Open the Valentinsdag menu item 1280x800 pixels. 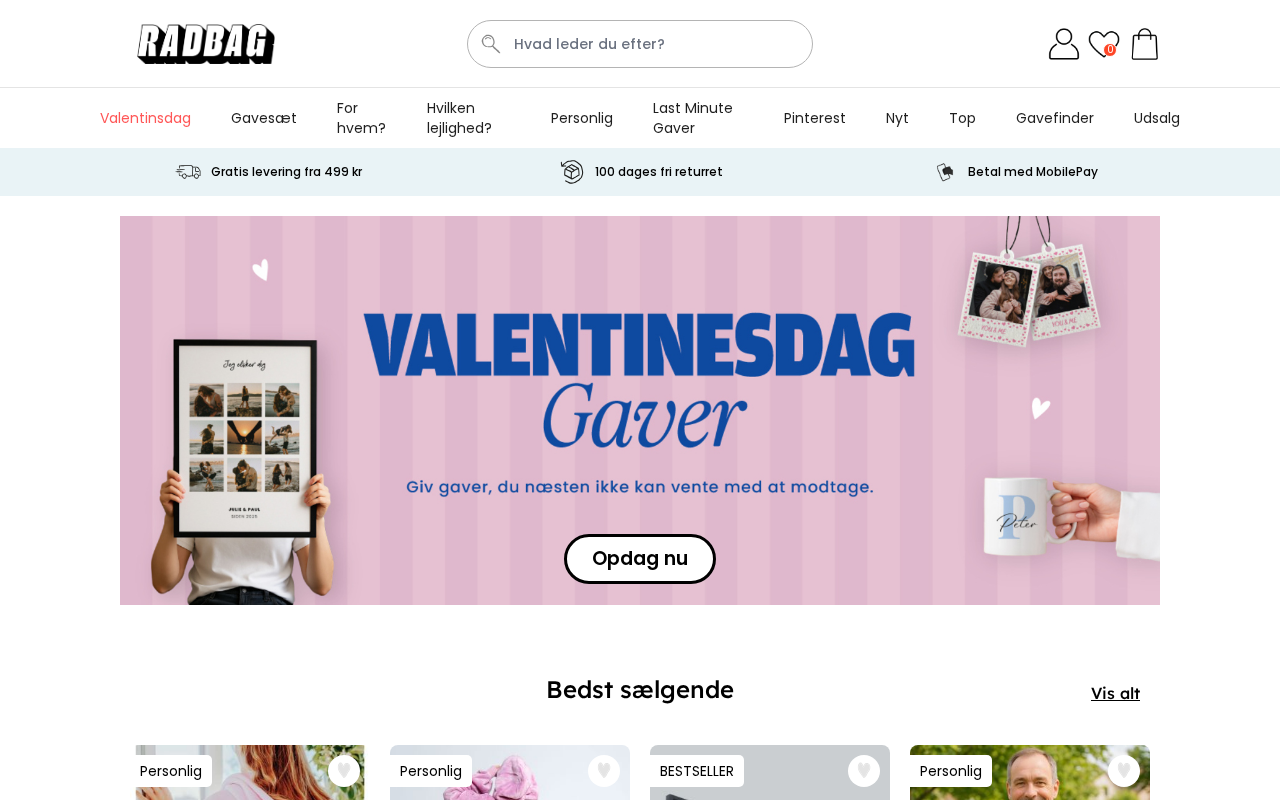pyautogui.click(x=145, y=118)
